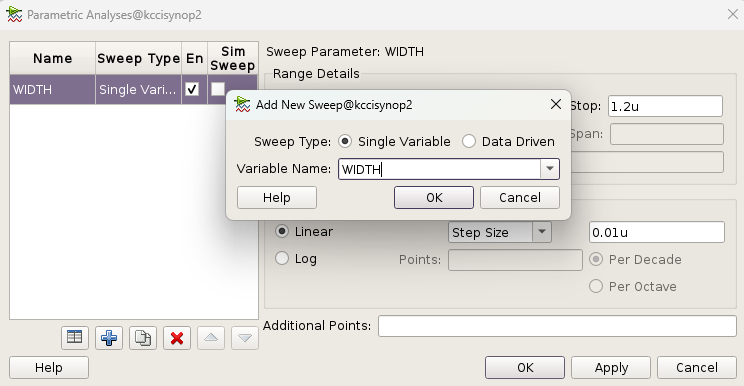Select the Single Variable sweep type

[345, 141]
